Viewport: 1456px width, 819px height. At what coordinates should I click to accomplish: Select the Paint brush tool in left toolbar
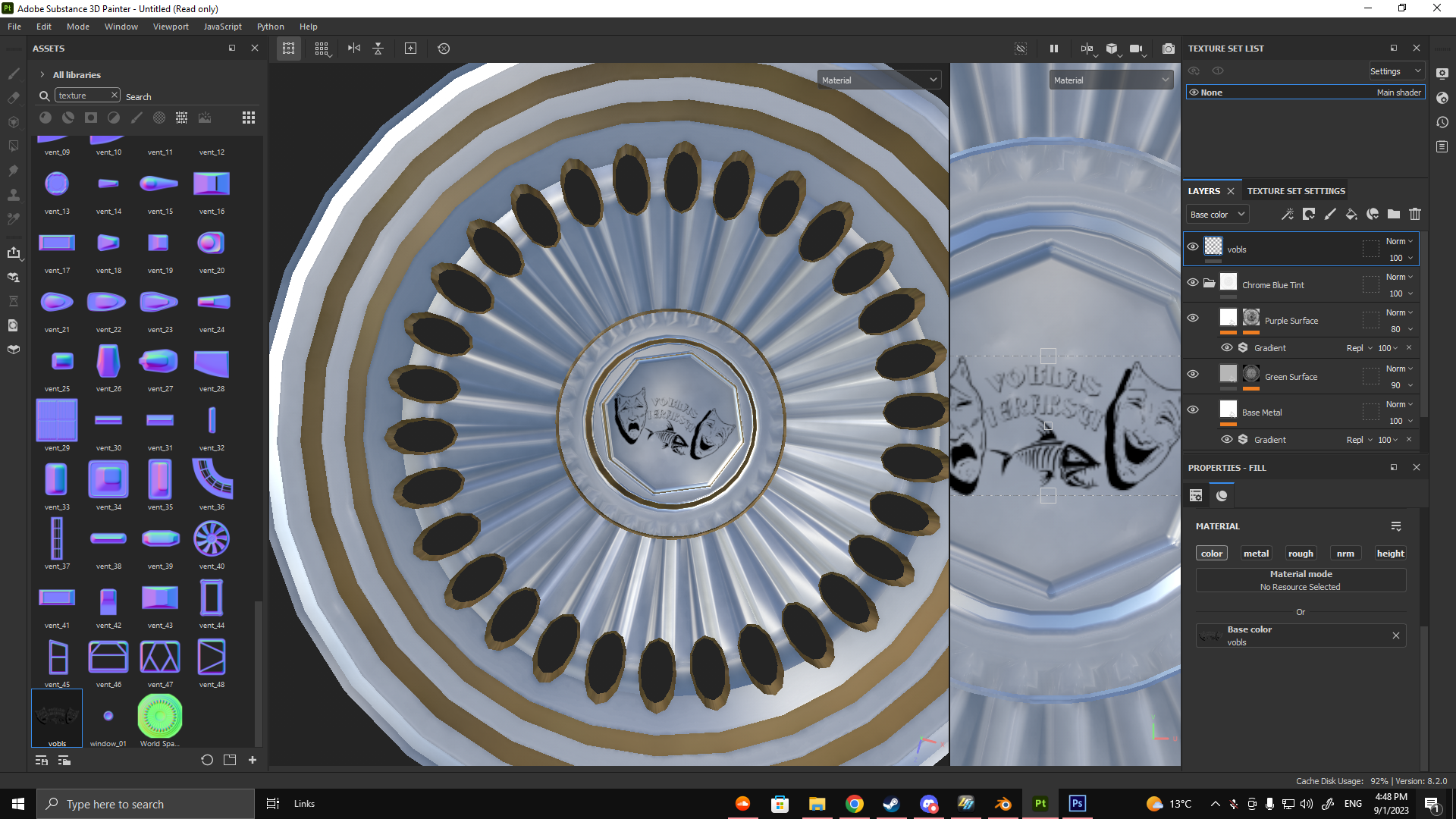tap(14, 74)
